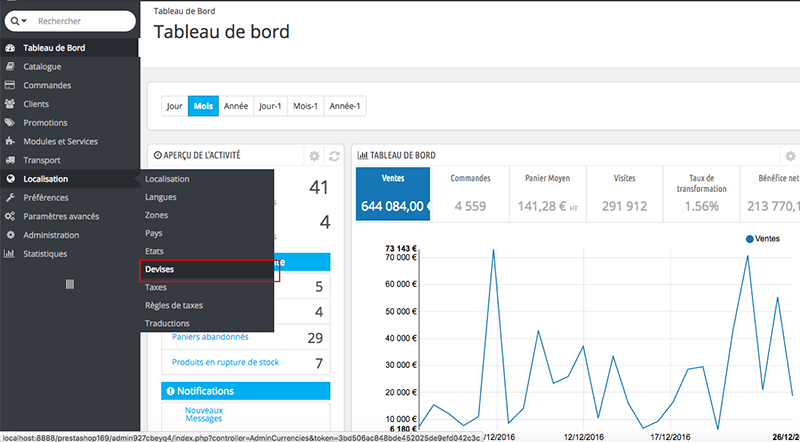Screen dimensions: 800x442
Task: Switch date range to Jour
Action: pyautogui.click(x=175, y=105)
